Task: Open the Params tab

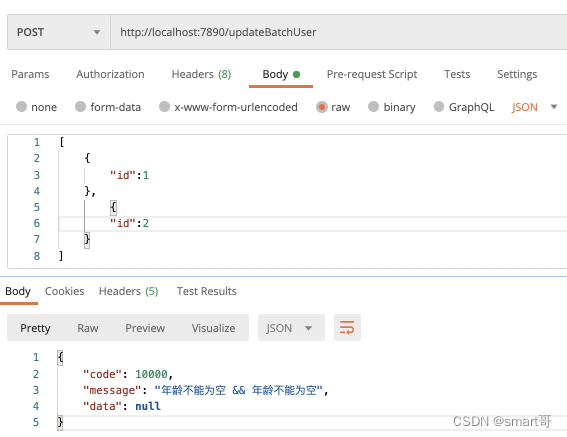Action: coord(30,74)
